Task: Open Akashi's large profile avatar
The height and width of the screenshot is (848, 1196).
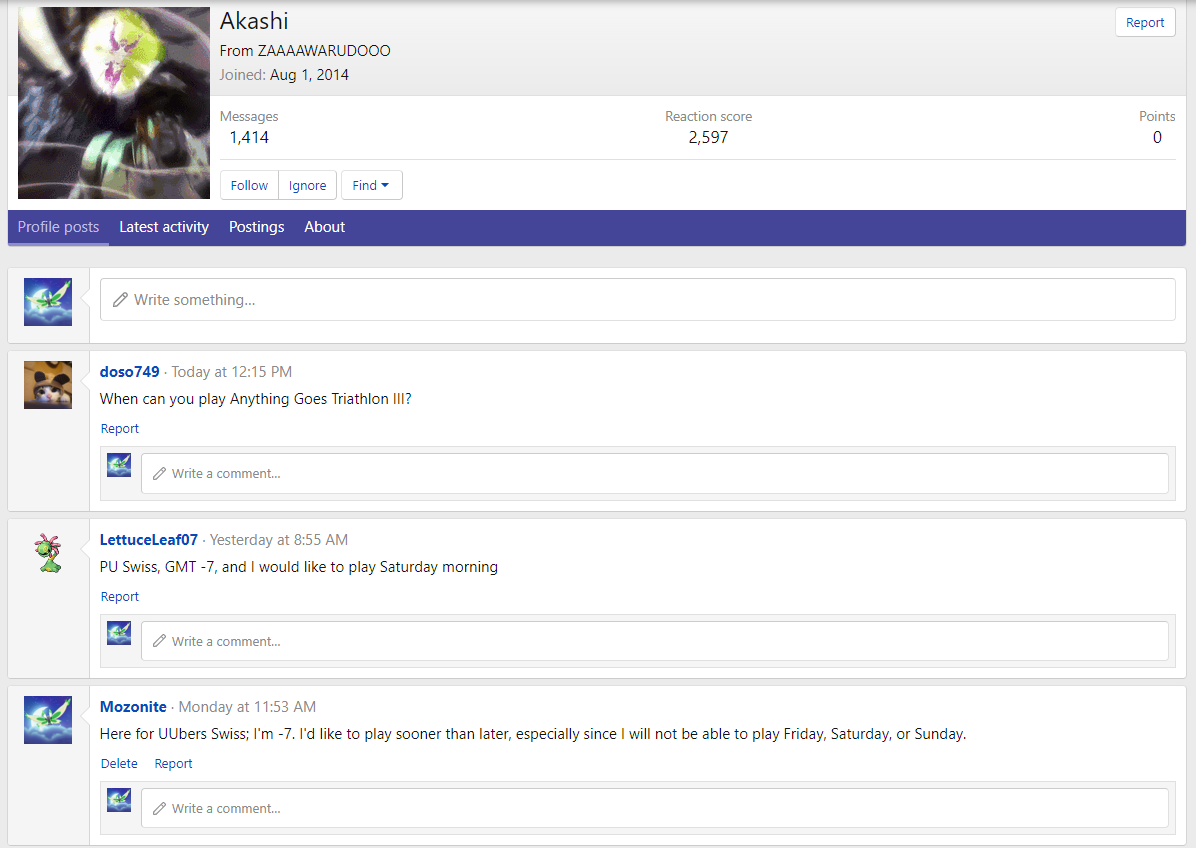Action: coord(114,103)
